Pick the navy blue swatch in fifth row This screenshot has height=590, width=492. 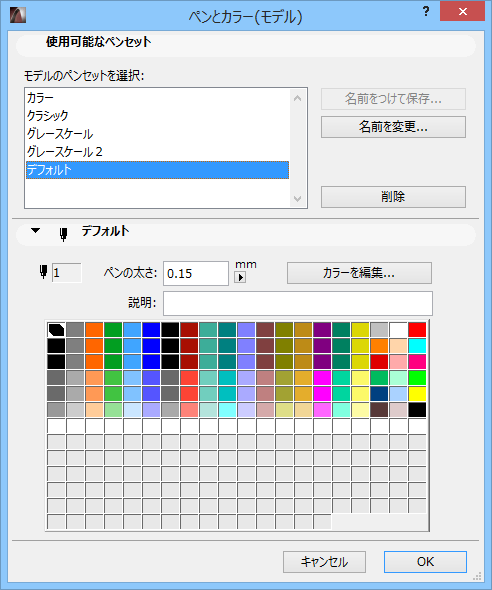click(379, 394)
